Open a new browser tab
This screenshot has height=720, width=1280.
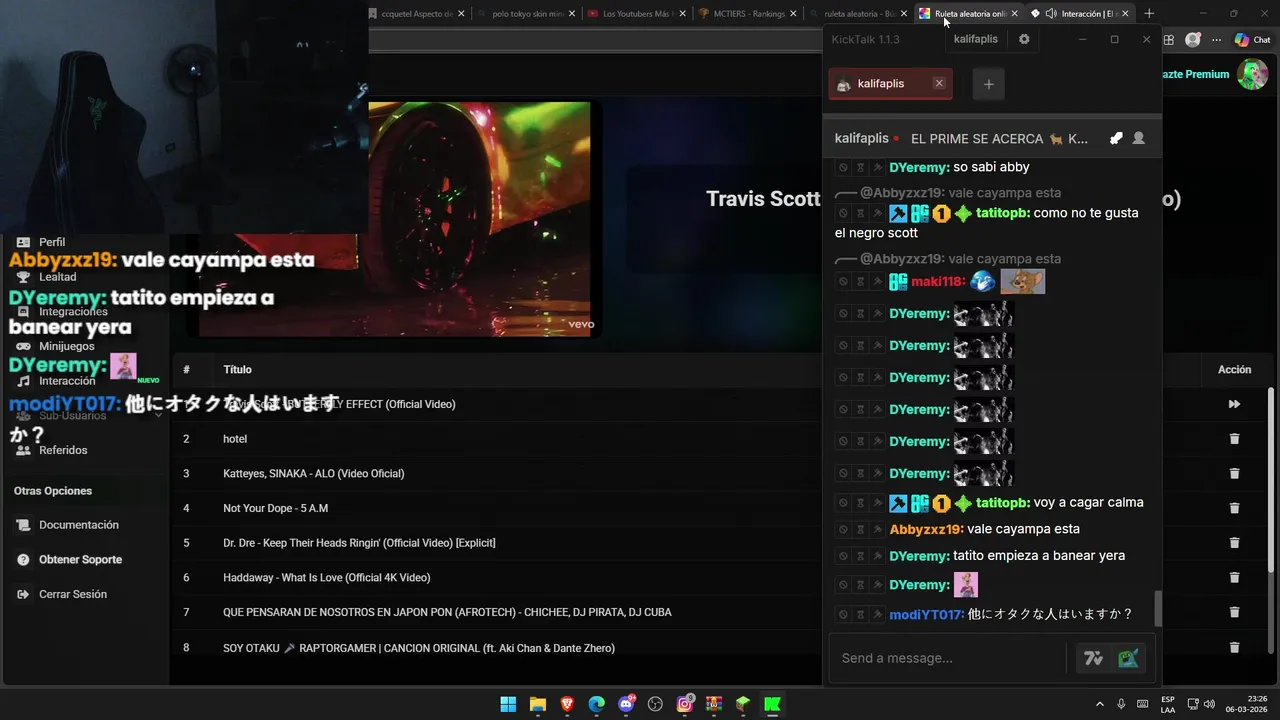point(1149,14)
